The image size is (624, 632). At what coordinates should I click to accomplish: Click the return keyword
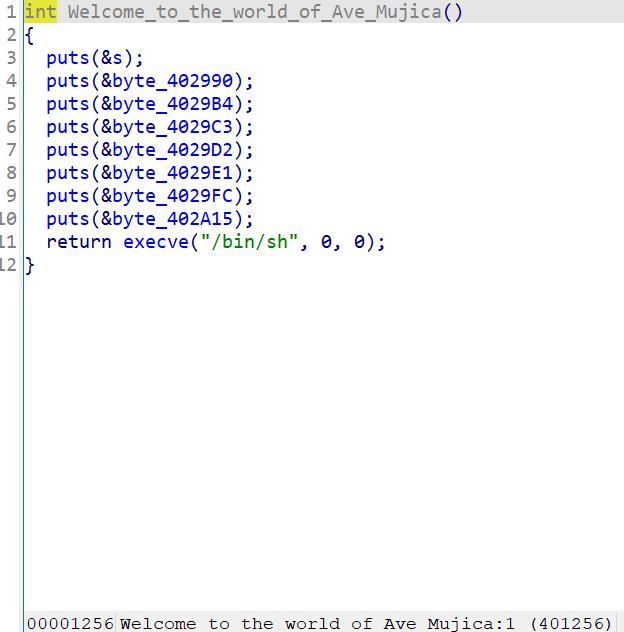[79, 242]
